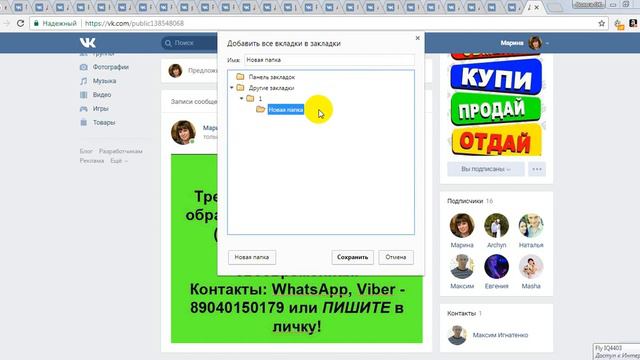Collapse the Другие закладки folder arrow
Viewport: 640px width, 360px height.
pos(232,88)
